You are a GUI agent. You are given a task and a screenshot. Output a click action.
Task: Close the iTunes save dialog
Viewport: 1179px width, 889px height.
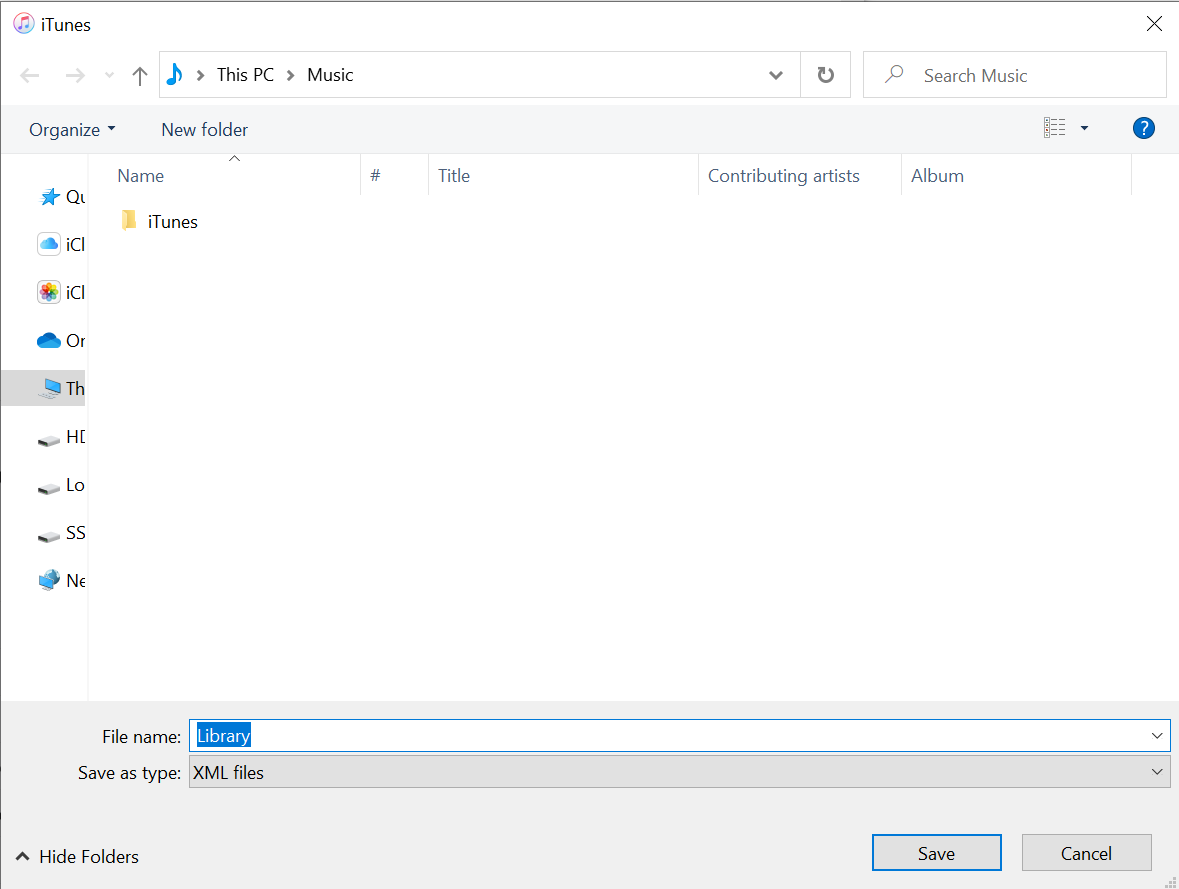pos(1153,24)
